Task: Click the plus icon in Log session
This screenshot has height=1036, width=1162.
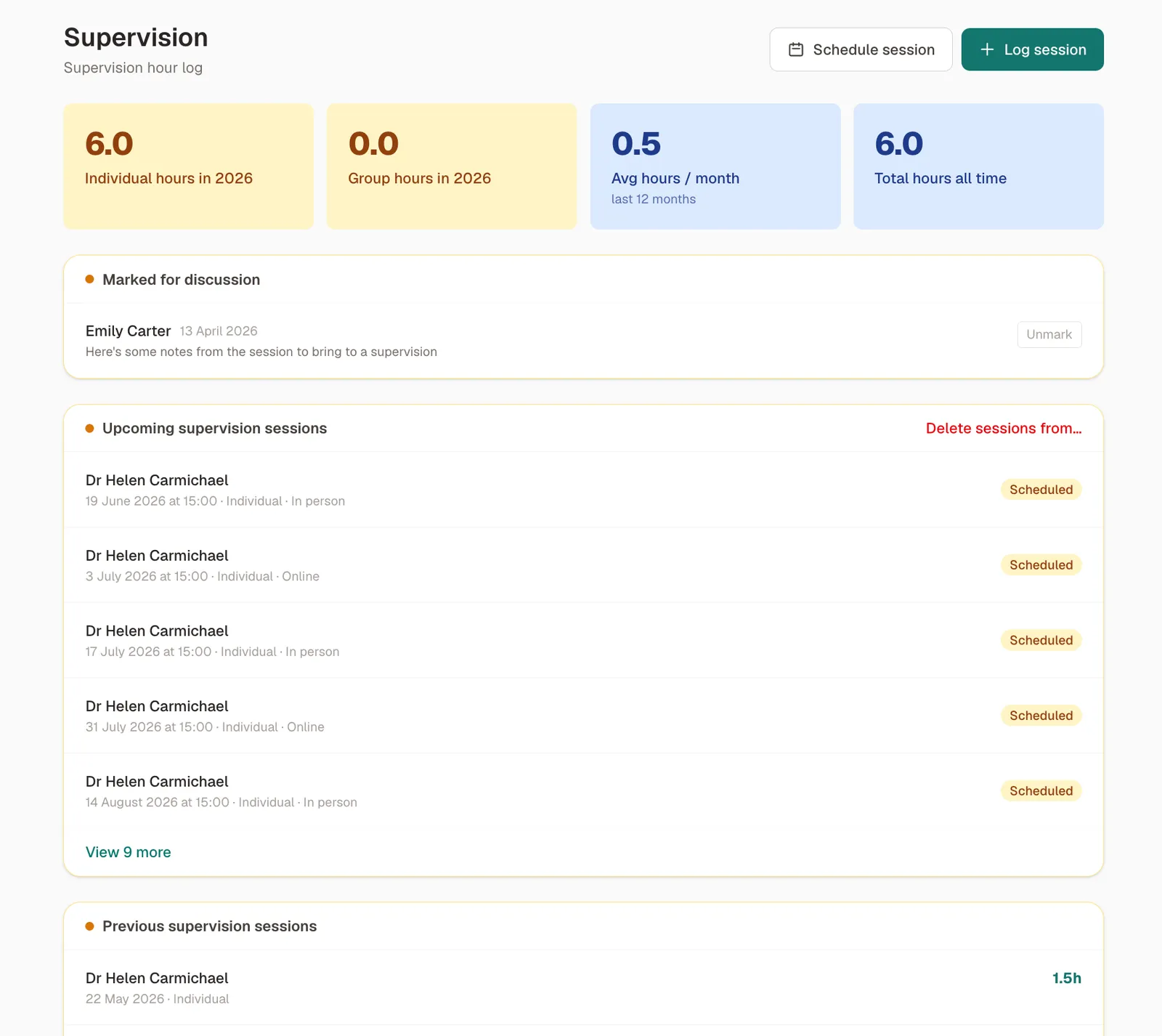Action: point(987,49)
